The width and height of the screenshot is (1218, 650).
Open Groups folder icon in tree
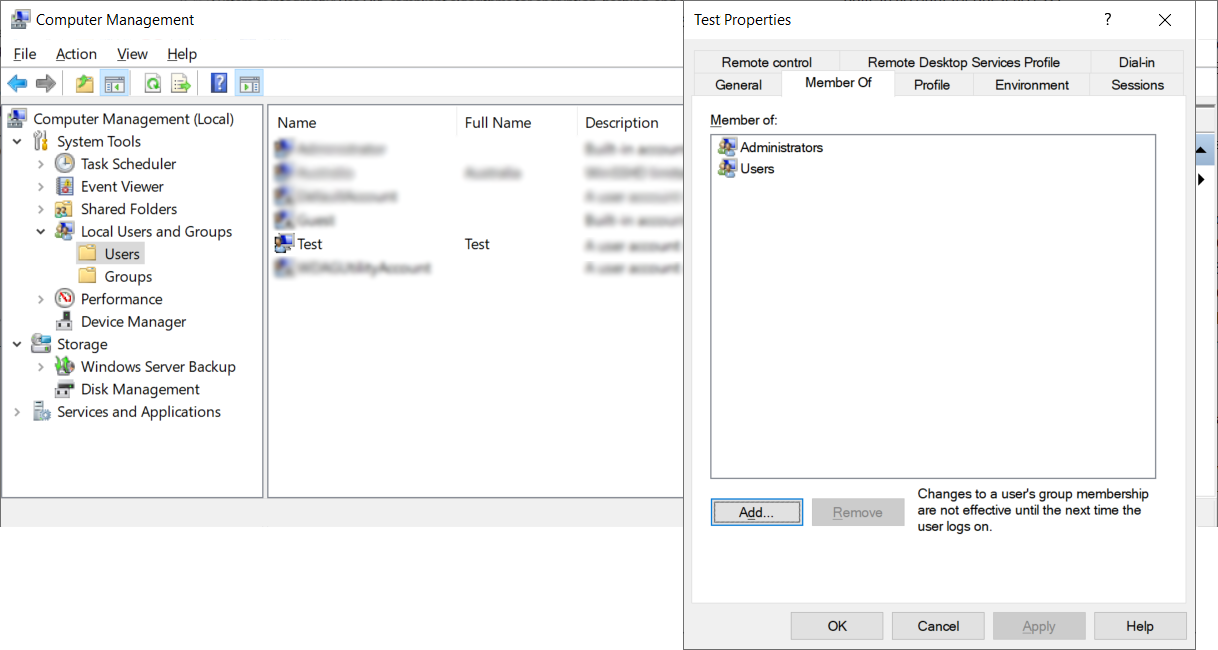click(x=88, y=276)
